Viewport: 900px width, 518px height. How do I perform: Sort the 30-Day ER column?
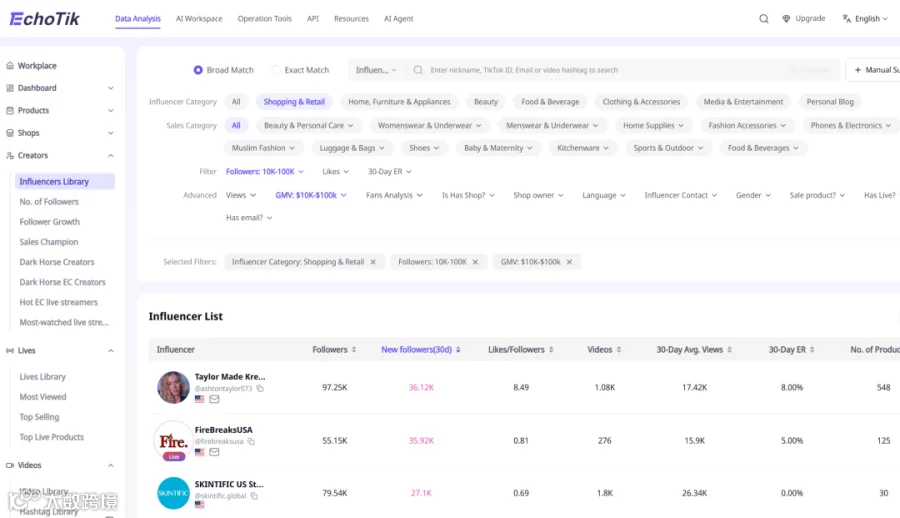[x=812, y=350]
